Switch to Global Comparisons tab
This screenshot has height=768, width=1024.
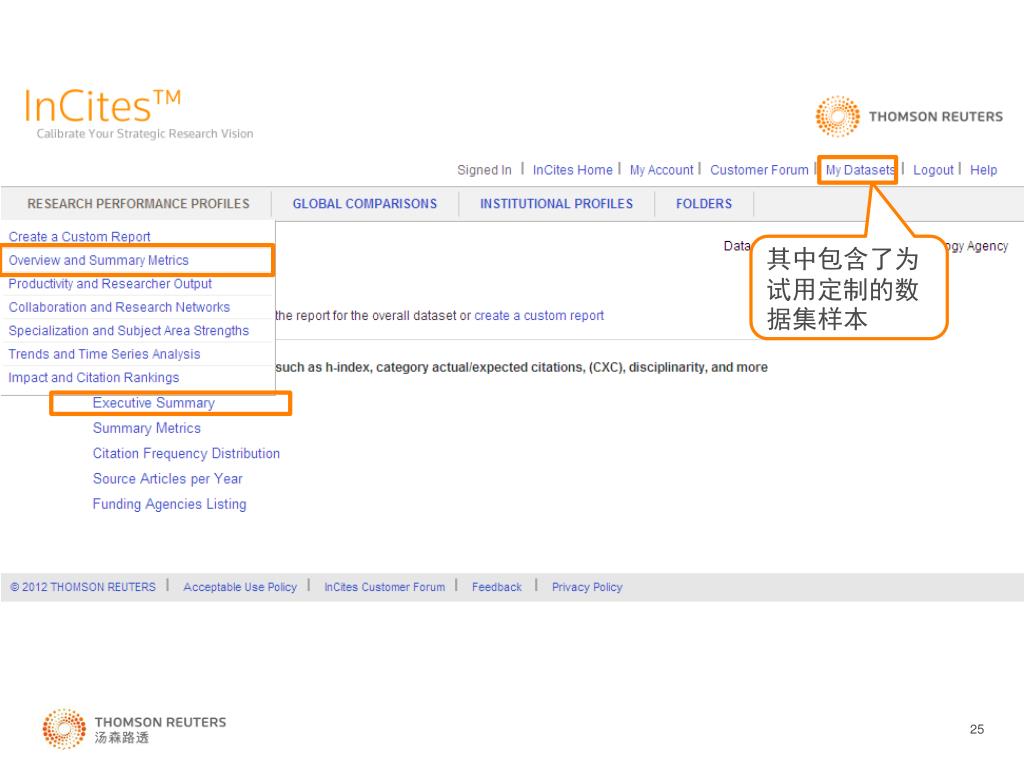364,204
